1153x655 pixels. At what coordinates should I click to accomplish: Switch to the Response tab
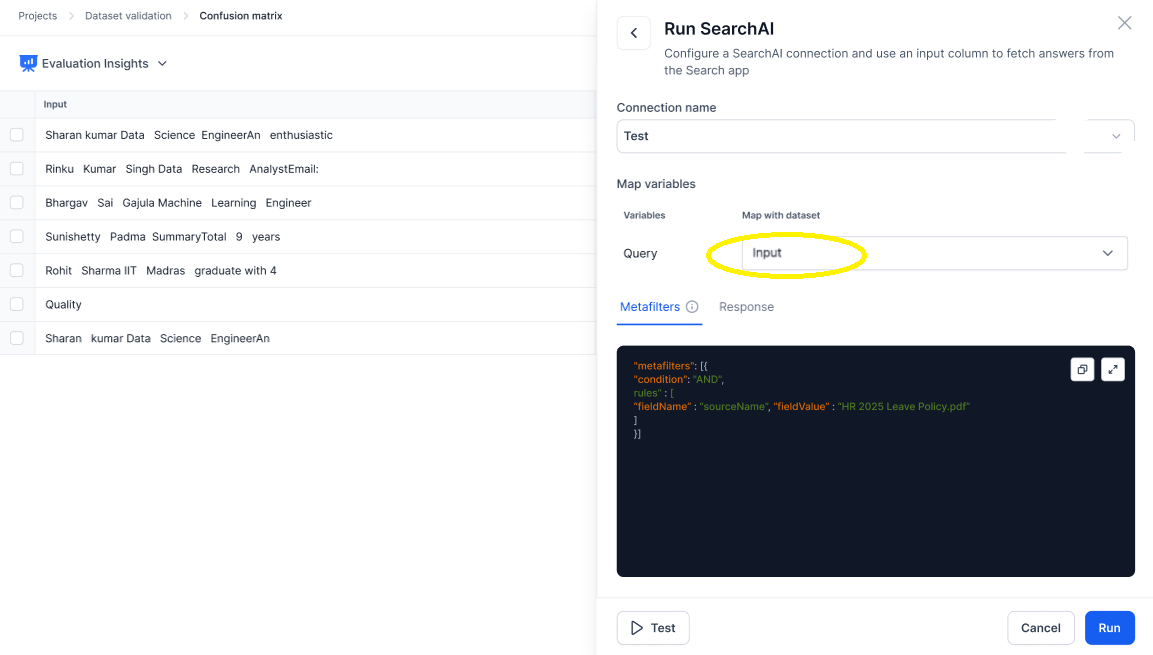pos(746,307)
